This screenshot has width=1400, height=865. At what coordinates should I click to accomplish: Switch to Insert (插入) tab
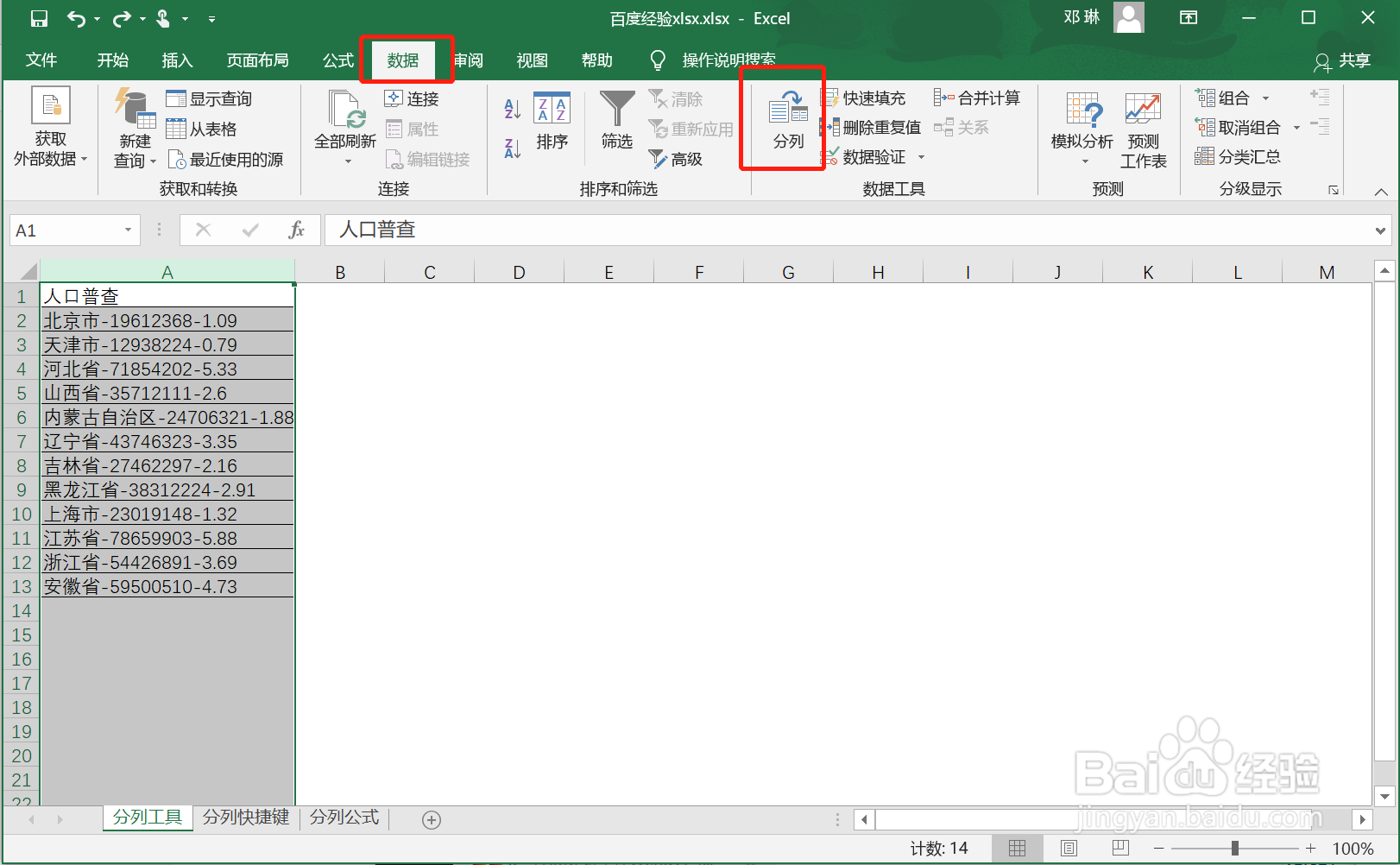[x=177, y=60]
